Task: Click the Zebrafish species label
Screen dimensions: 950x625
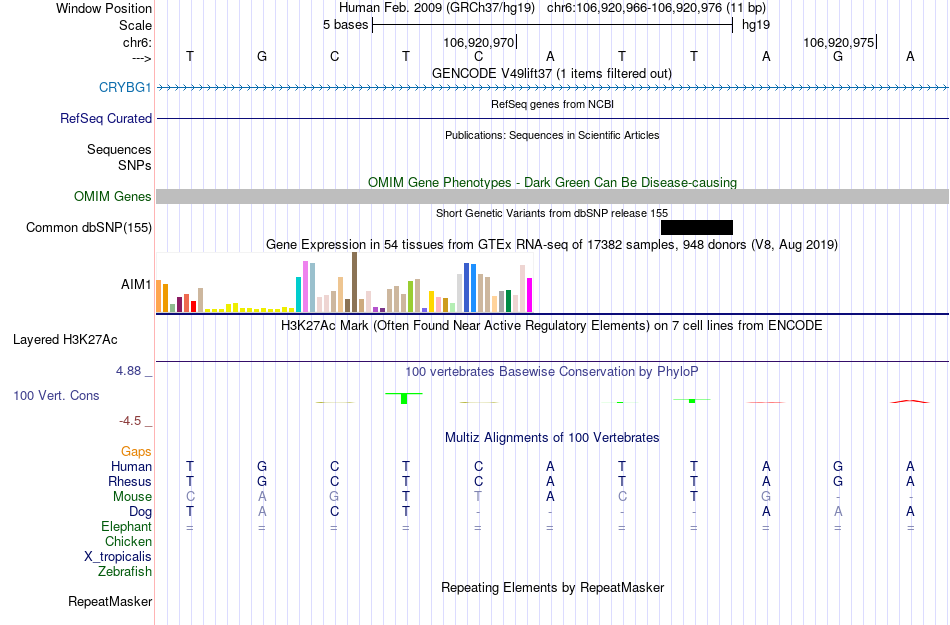Action: (124, 571)
